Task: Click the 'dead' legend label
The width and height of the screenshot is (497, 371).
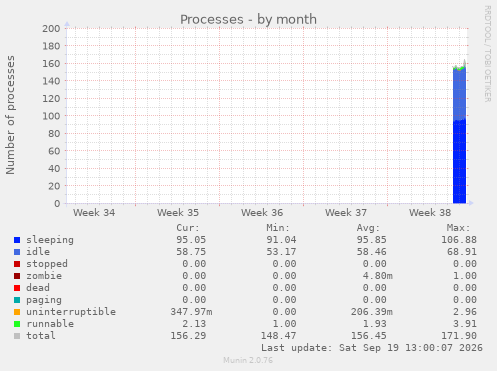Action: [x=38, y=288]
